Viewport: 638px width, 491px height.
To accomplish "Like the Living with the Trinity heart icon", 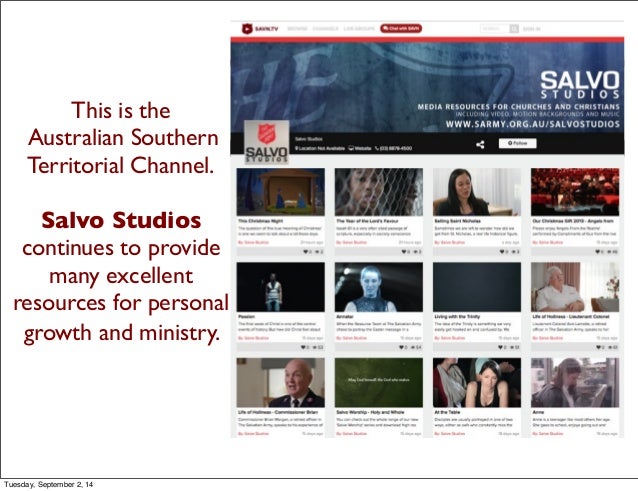I will pos(500,347).
